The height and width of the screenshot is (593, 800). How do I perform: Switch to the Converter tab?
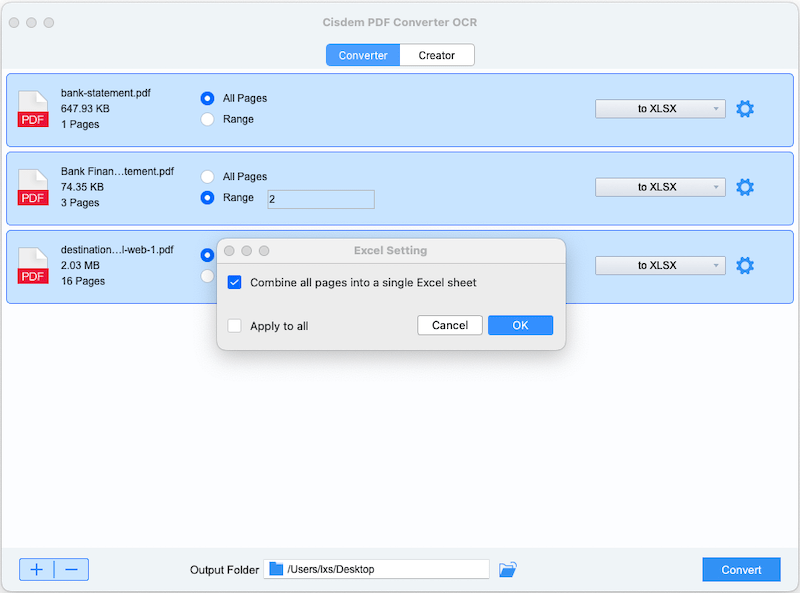[363, 55]
